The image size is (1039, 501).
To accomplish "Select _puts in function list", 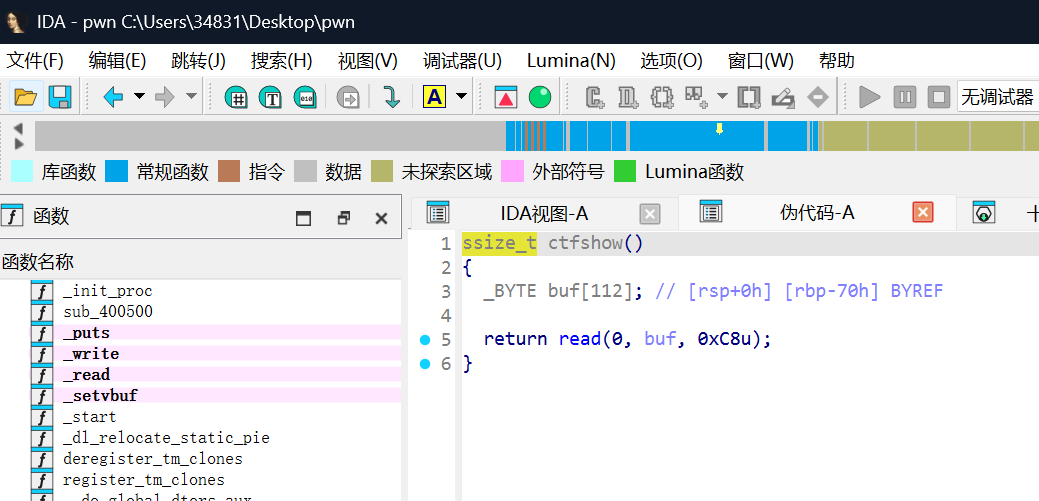I will point(86,333).
